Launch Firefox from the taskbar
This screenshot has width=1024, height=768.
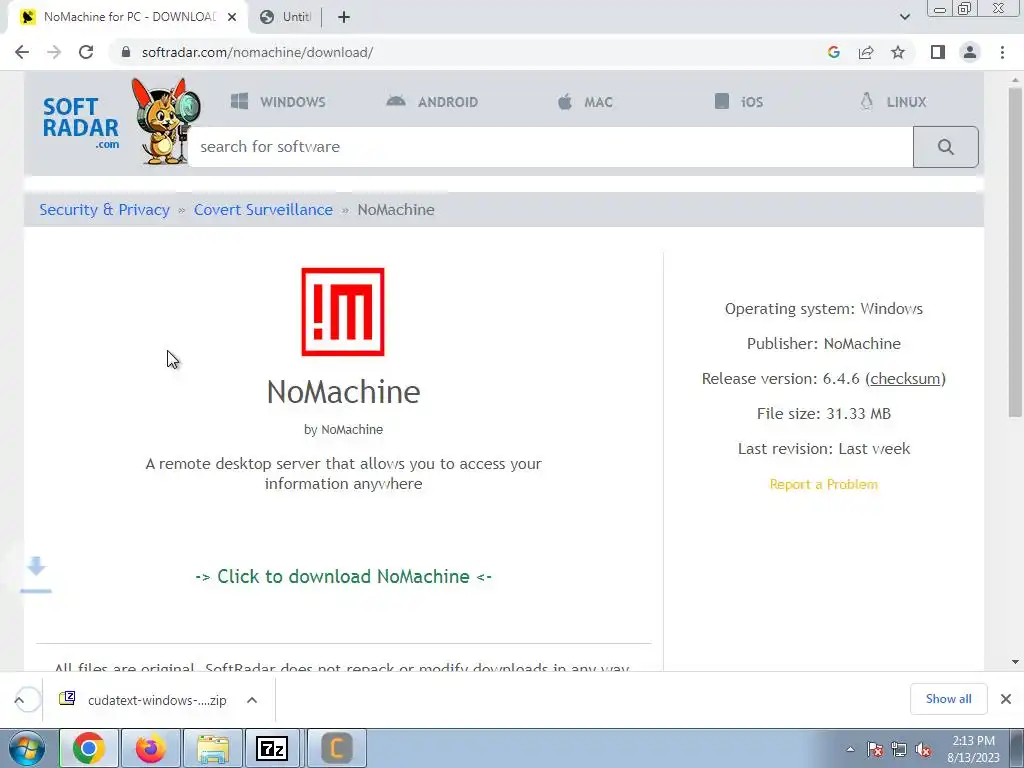[151, 748]
